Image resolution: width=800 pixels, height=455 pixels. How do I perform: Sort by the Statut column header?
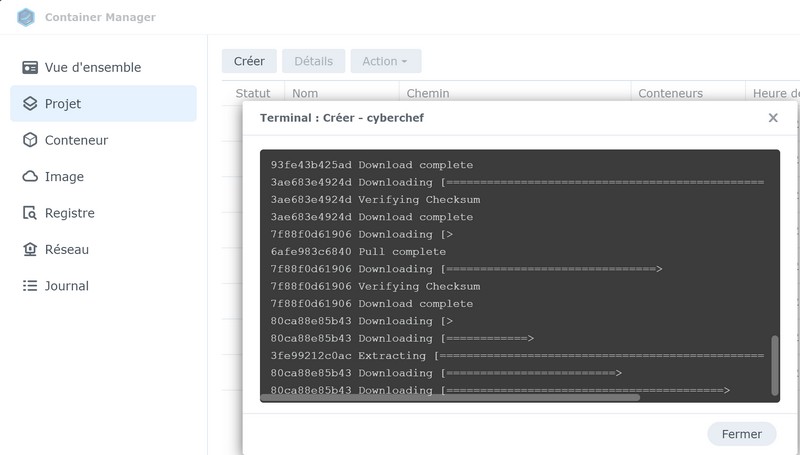(x=253, y=93)
